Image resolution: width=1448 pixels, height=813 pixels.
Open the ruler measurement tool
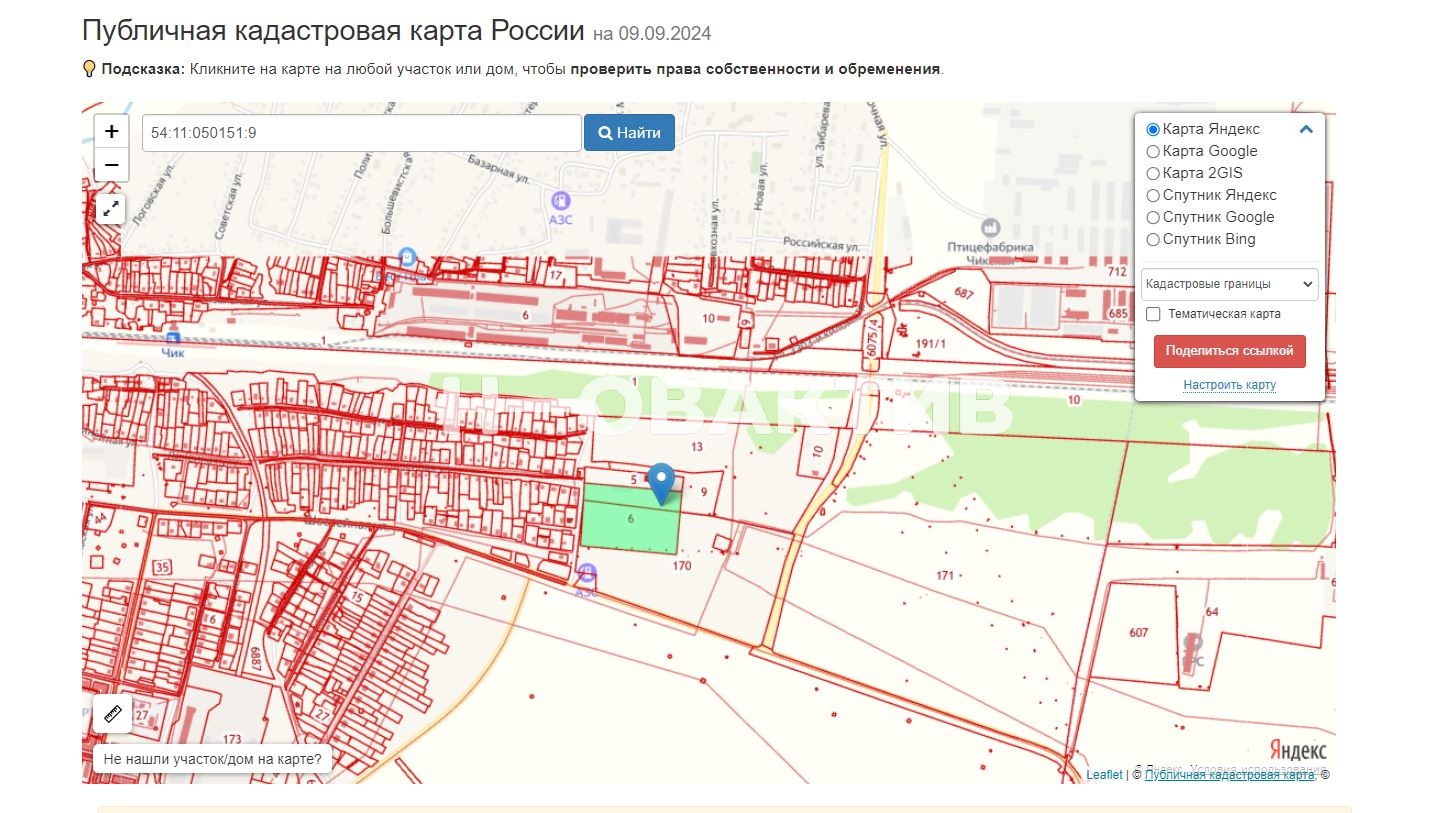[112, 714]
